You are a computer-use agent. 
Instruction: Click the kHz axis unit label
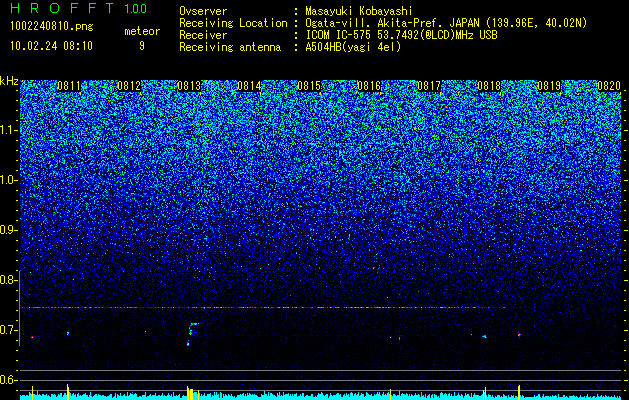coord(9,81)
